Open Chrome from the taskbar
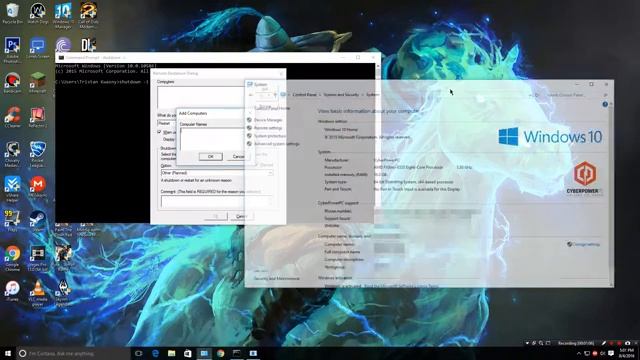Image resolution: width=640 pixels, height=360 pixels. pos(221,353)
